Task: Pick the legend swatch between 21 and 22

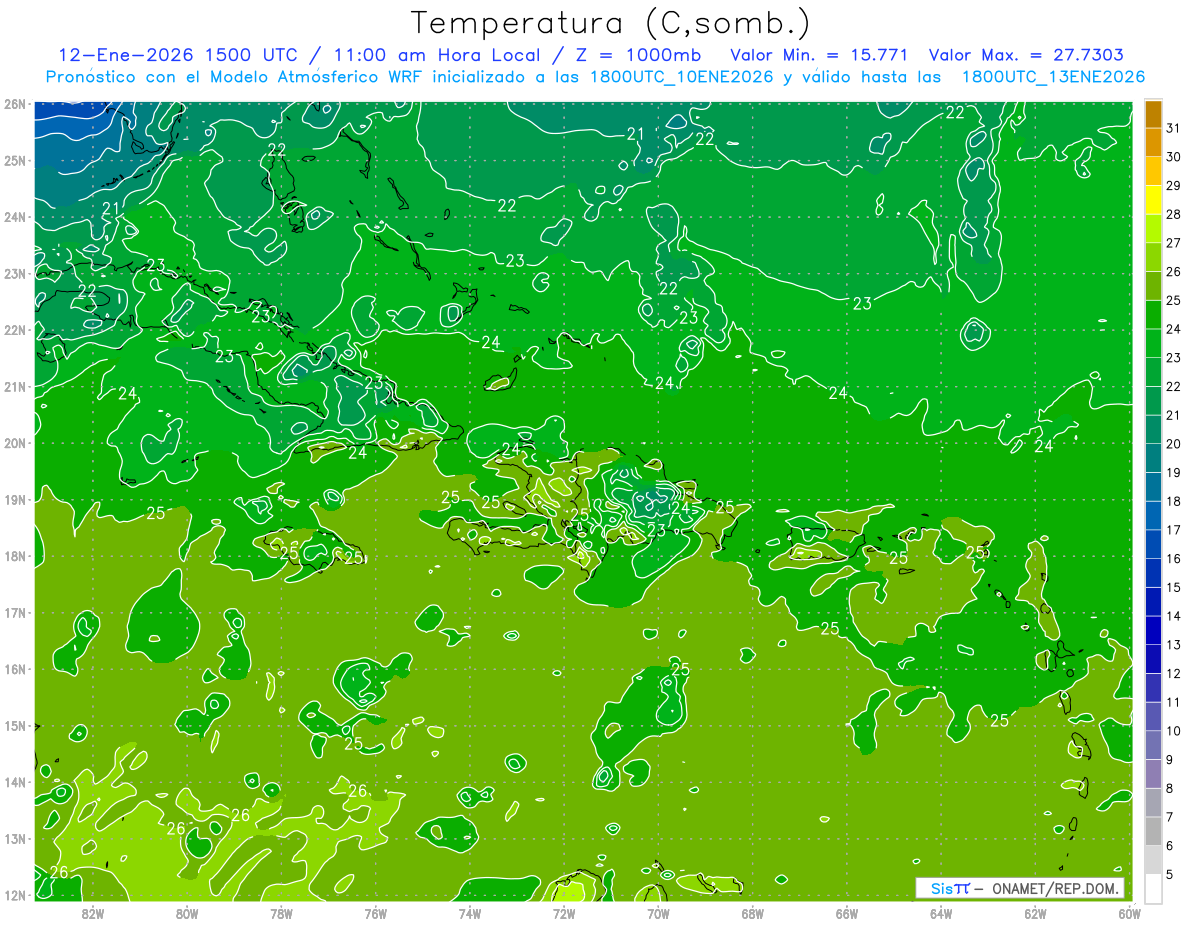Action: point(1153,401)
